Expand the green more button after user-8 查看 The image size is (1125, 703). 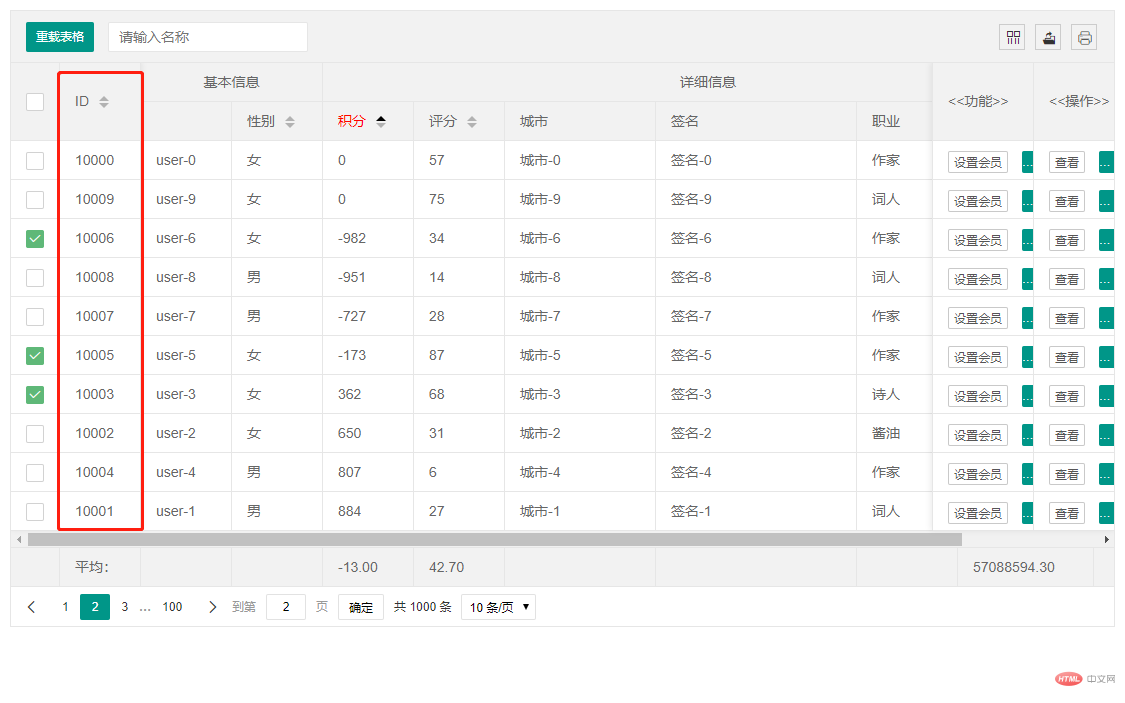1106,280
